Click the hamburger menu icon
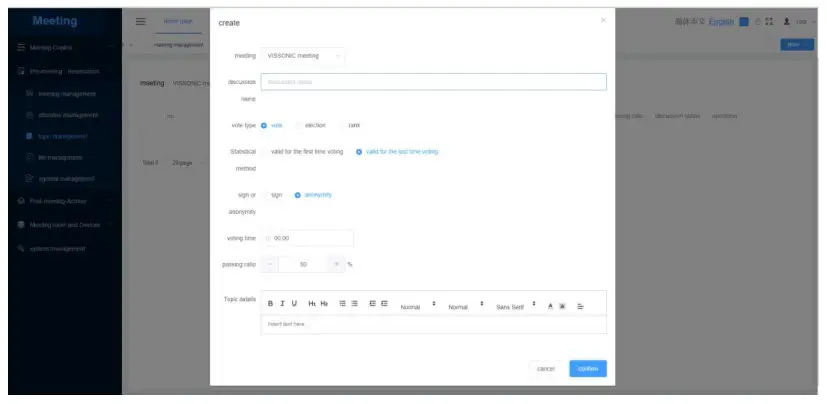The image size is (827, 404). [x=141, y=22]
